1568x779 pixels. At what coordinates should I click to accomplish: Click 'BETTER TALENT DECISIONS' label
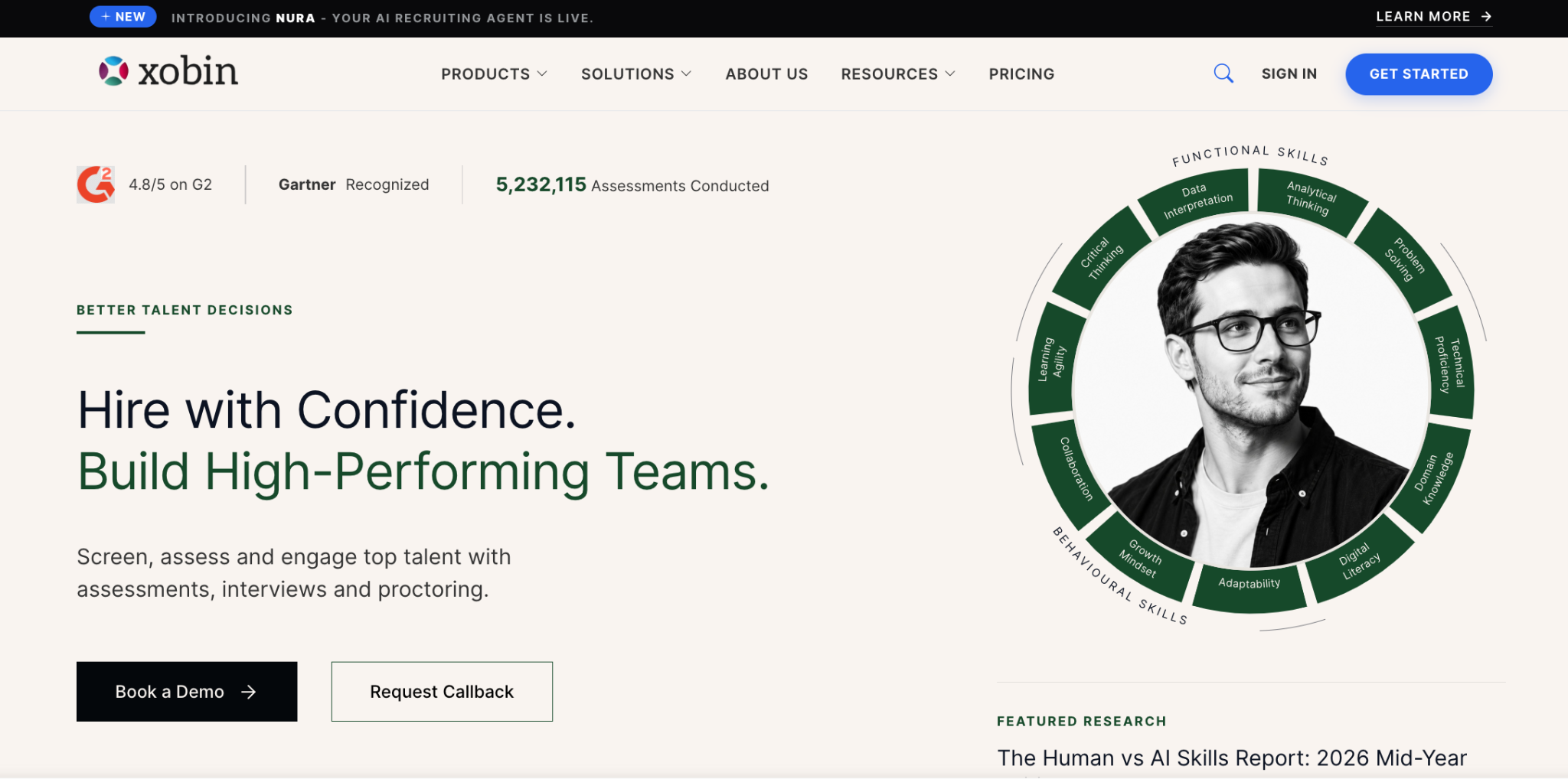click(185, 310)
